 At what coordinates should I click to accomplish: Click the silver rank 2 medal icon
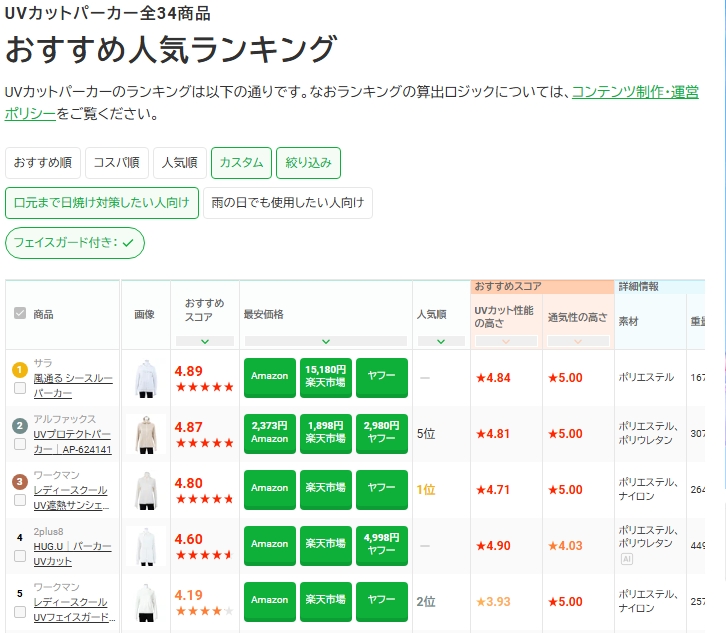(x=19, y=426)
